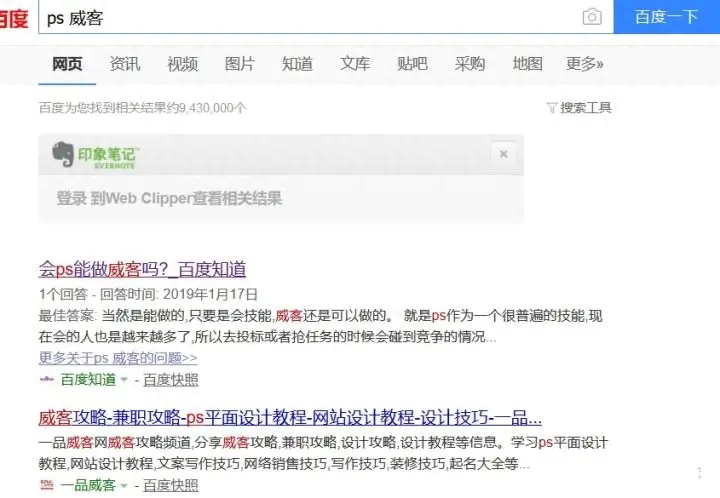
Task: Go to the 文库 tab
Action: pos(354,64)
